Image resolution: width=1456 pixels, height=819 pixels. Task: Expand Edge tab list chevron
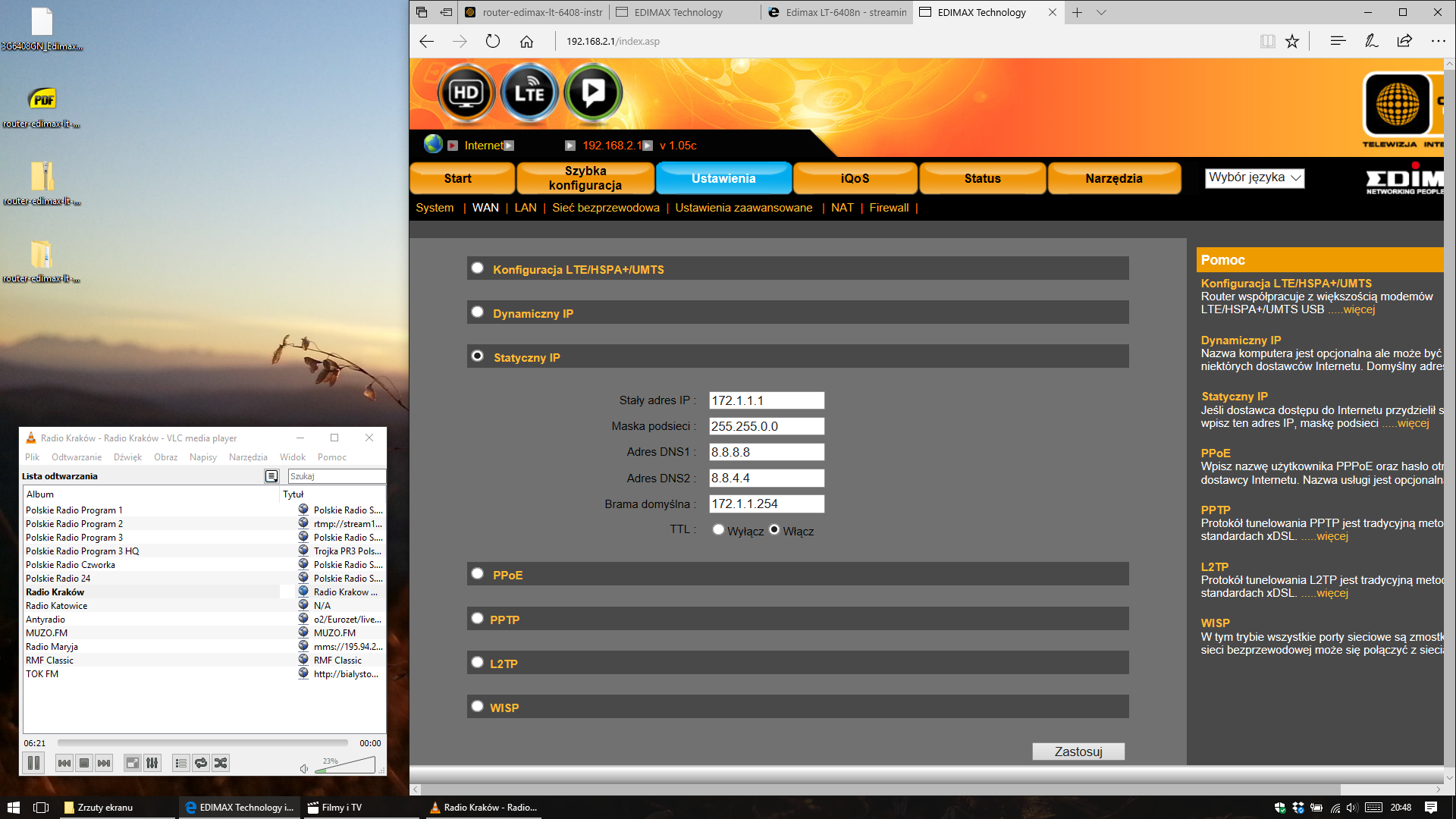coord(1101,12)
